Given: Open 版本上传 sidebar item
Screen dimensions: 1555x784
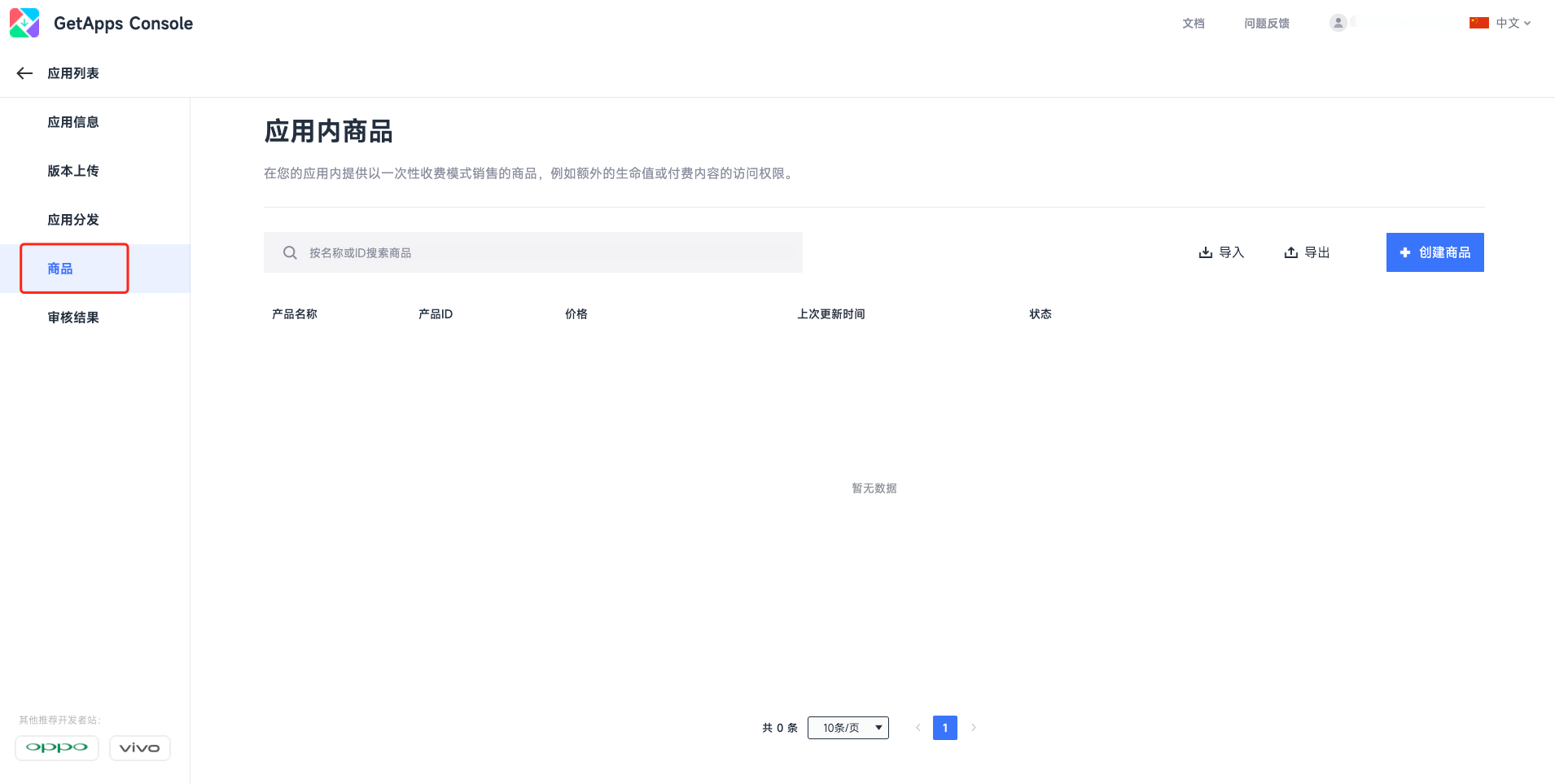Looking at the screenshot, I should coord(73,171).
